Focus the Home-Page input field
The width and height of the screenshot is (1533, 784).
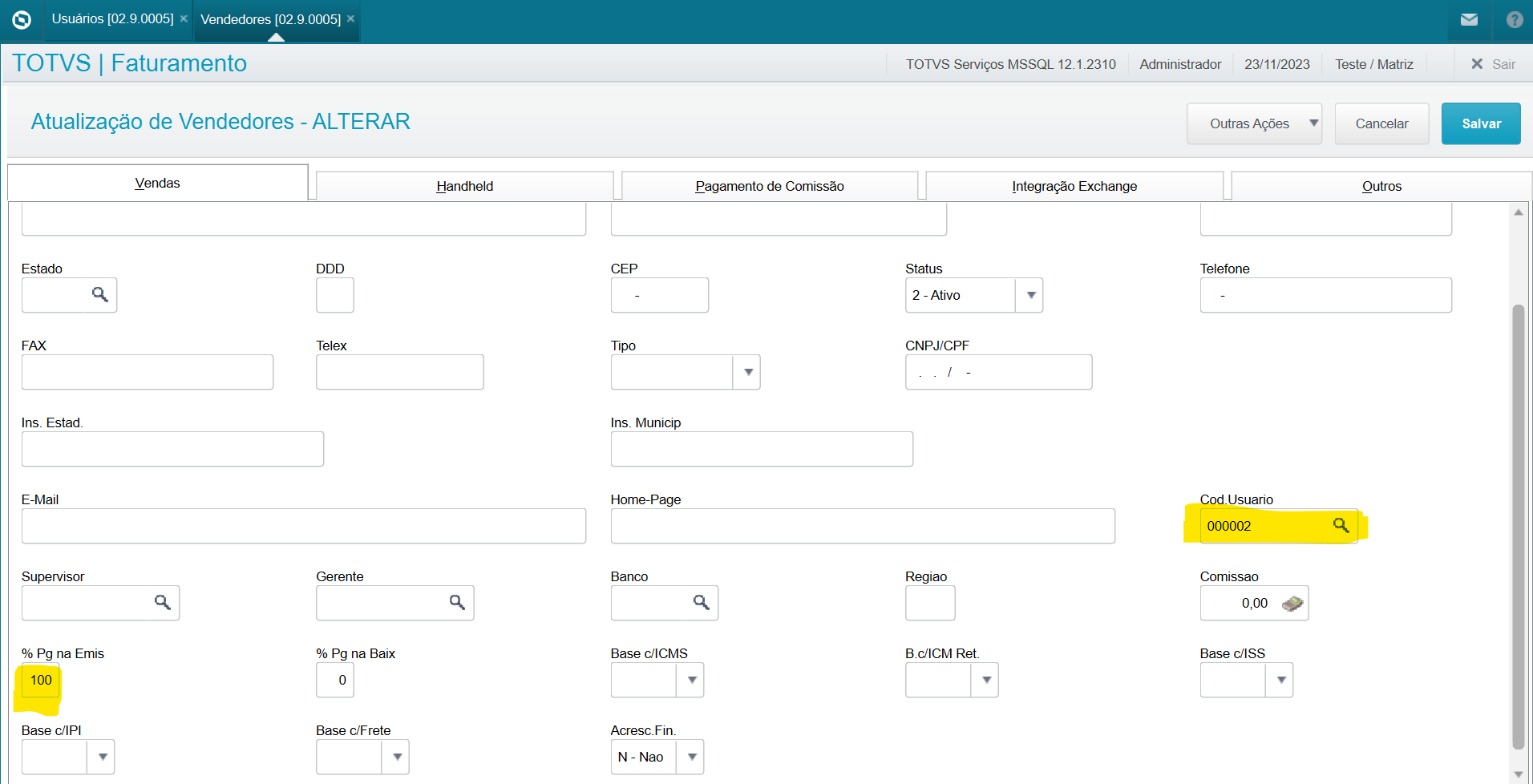coord(863,526)
